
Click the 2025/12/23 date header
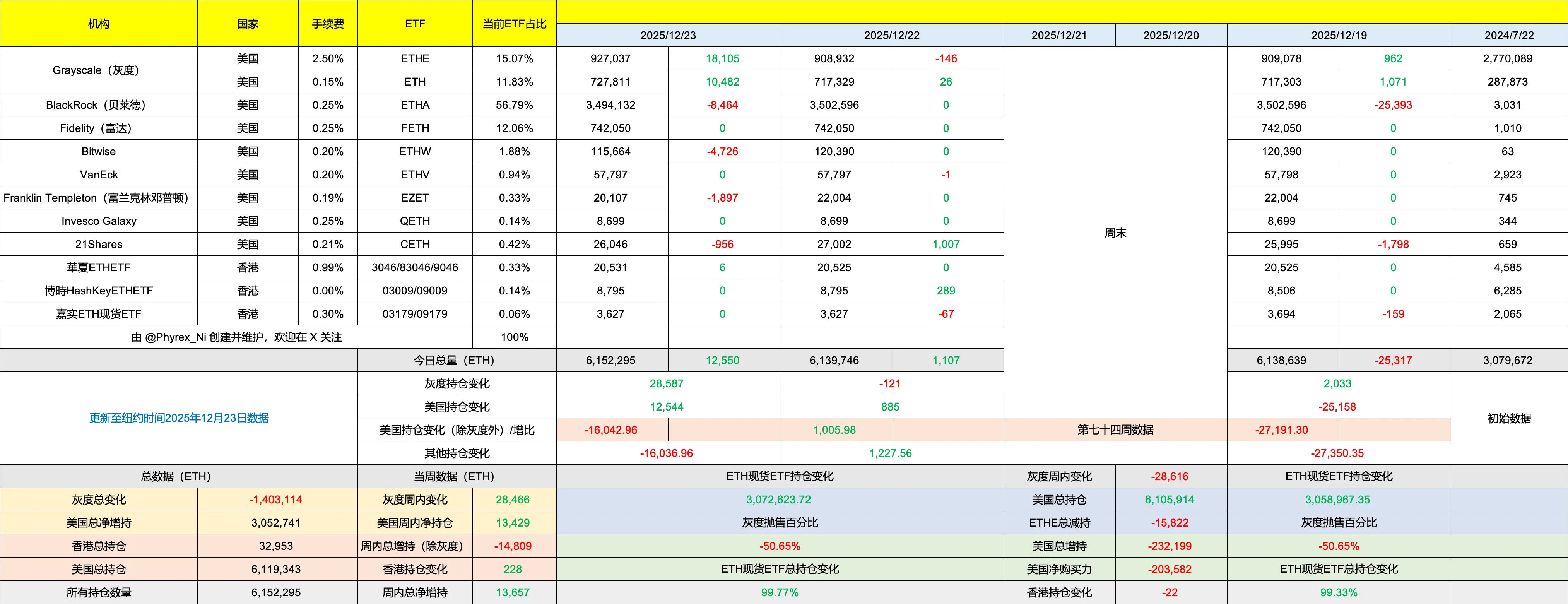tap(668, 35)
